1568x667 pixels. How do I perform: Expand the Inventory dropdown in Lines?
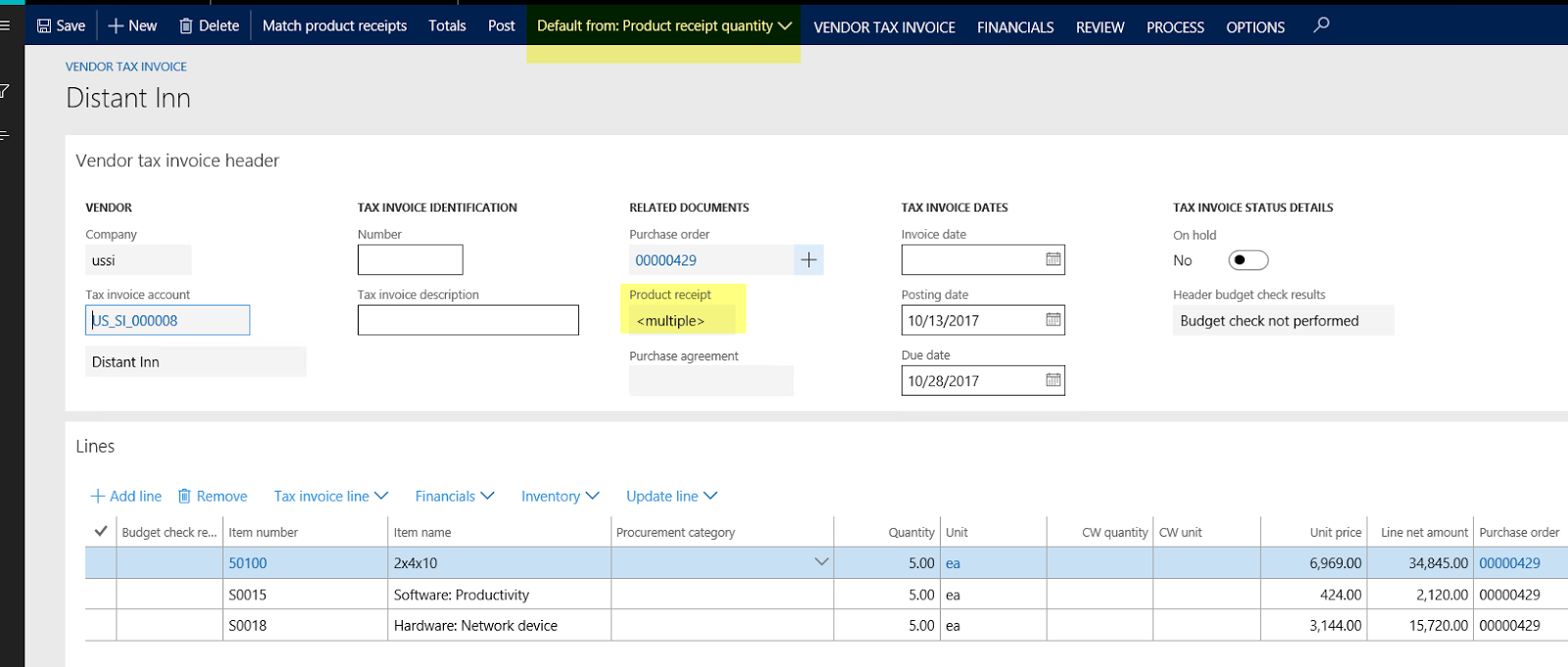561,497
